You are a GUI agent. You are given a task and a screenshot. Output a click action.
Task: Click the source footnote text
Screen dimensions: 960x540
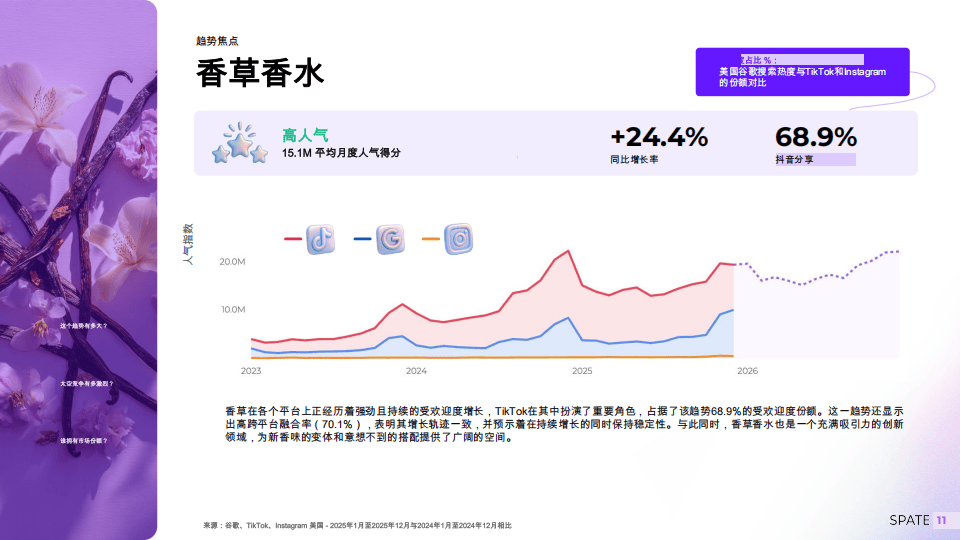[x=357, y=525]
